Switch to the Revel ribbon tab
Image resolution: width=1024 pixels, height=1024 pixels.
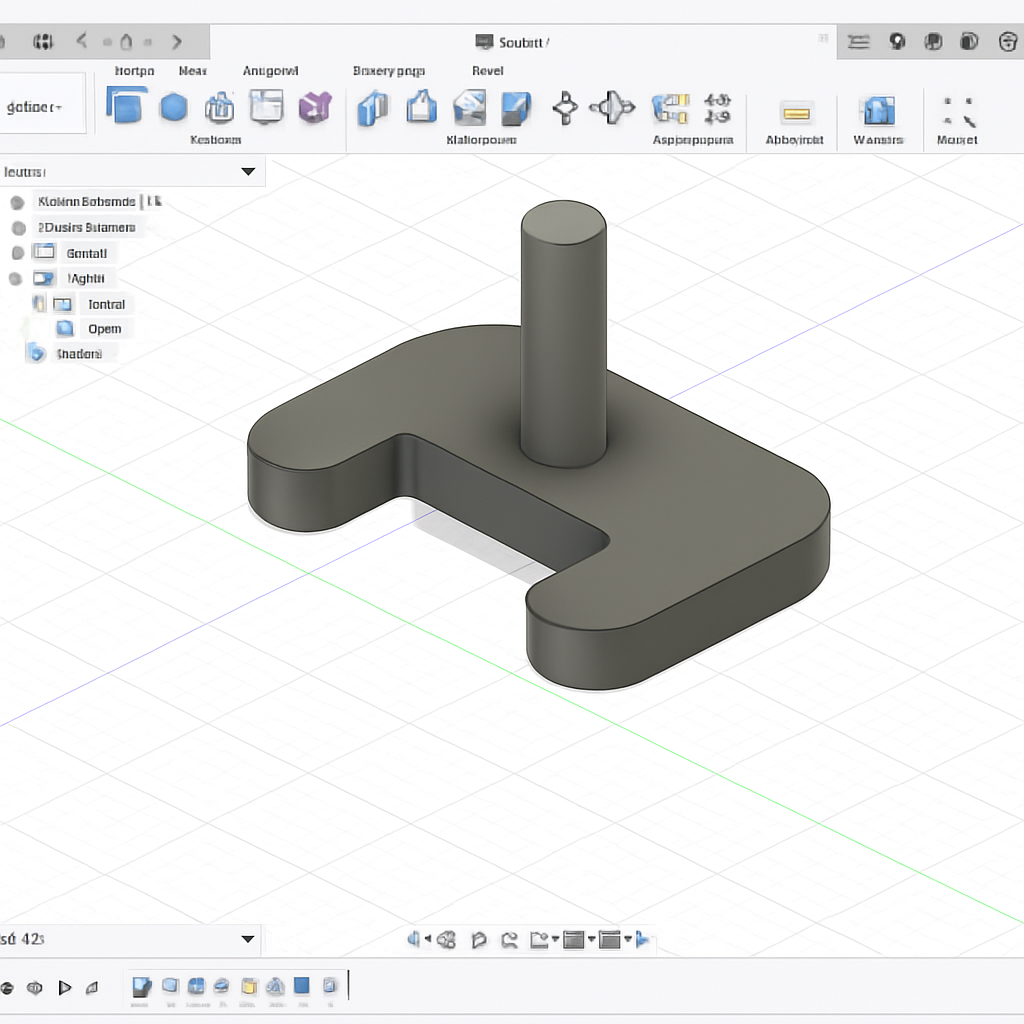487,71
